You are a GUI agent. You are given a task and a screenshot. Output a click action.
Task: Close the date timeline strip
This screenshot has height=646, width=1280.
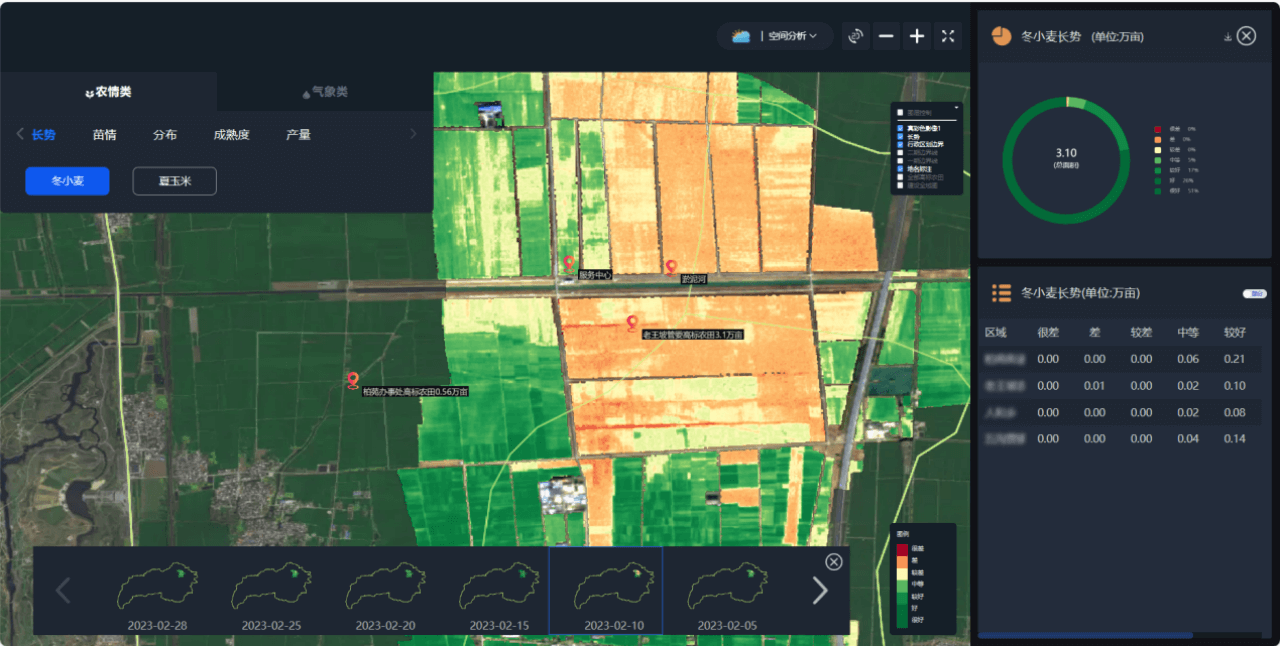coord(834,562)
